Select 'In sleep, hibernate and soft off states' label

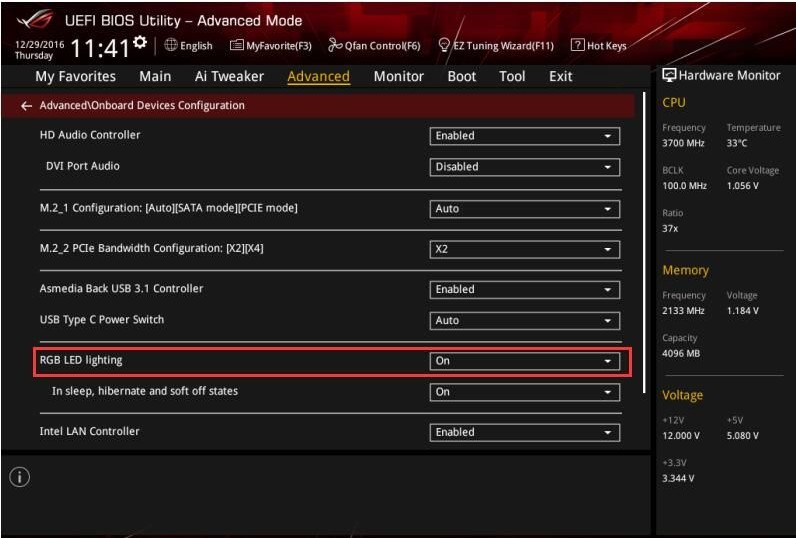pos(145,391)
